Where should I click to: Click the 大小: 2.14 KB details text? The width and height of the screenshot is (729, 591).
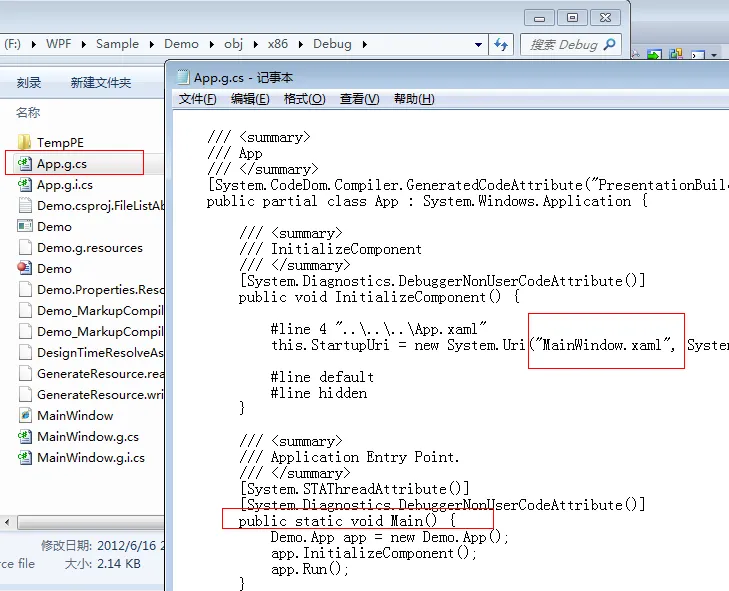(x=102, y=564)
